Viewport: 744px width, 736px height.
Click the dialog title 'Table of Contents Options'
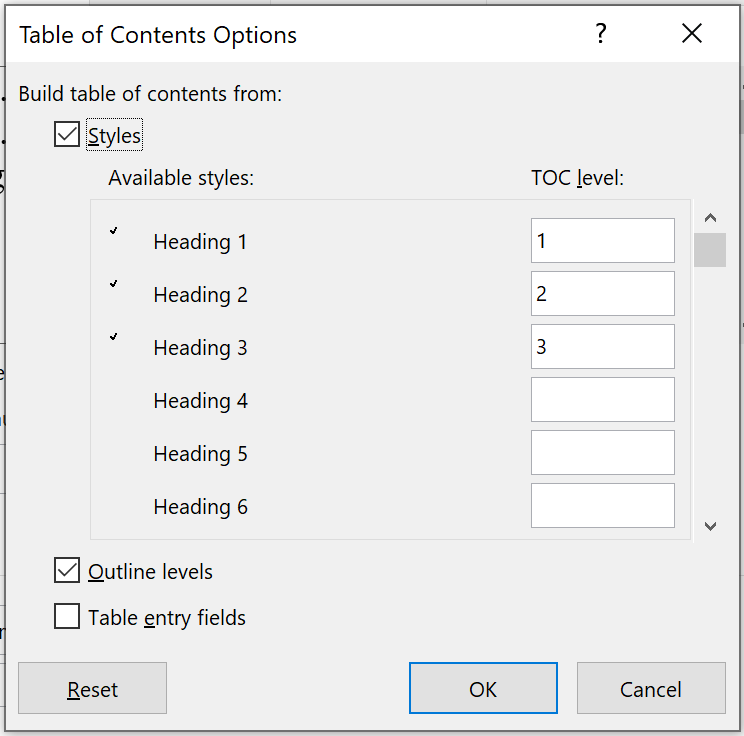tap(158, 35)
